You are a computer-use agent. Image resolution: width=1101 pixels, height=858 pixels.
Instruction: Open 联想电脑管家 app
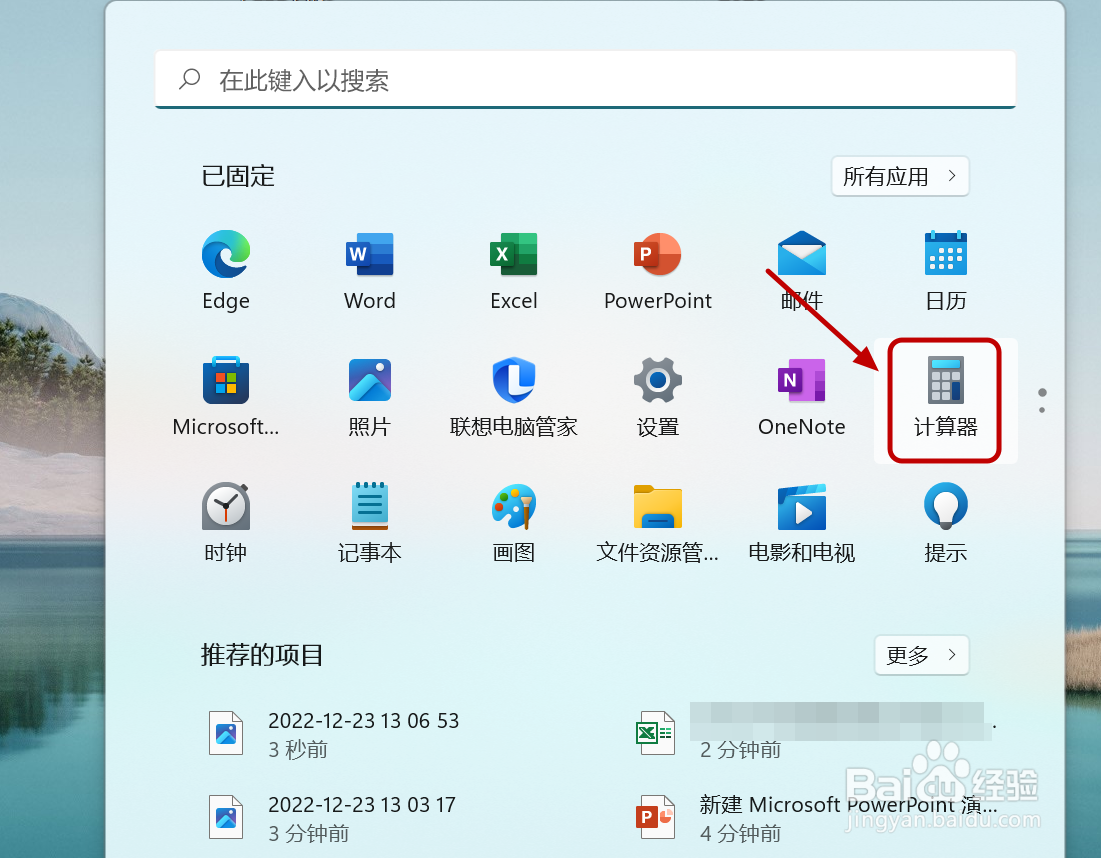[x=513, y=397]
